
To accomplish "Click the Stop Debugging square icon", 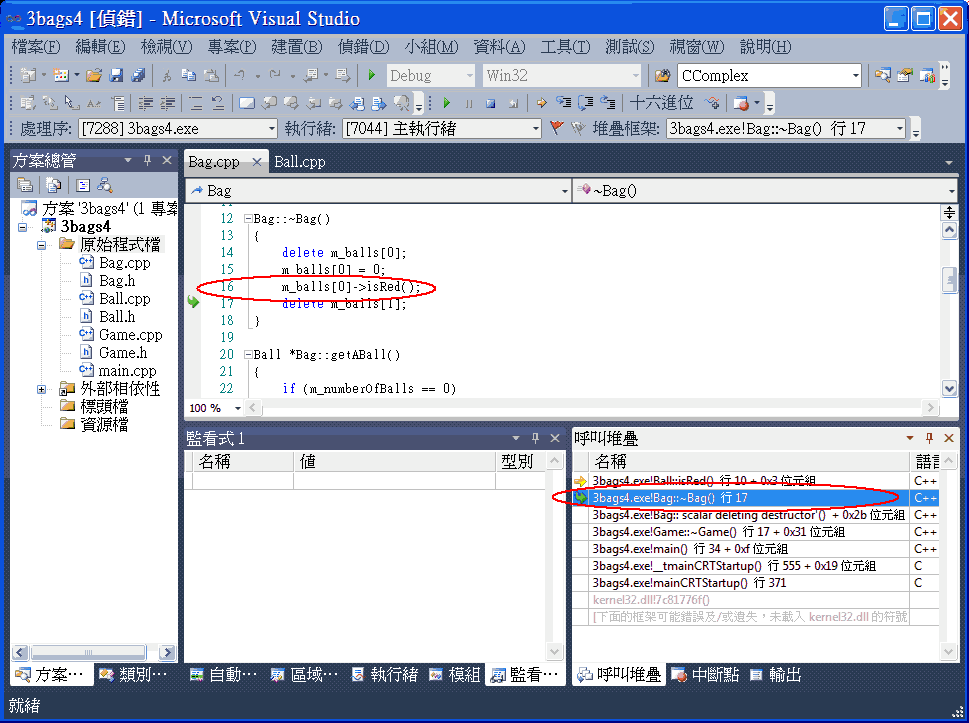I will tap(491, 103).
